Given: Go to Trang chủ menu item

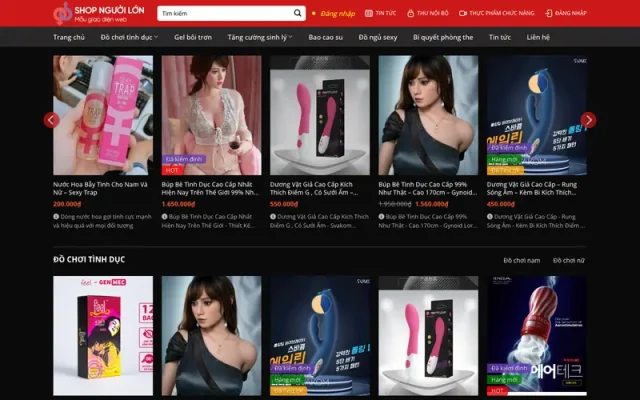Looking at the screenshot, I should click(69, 37).
